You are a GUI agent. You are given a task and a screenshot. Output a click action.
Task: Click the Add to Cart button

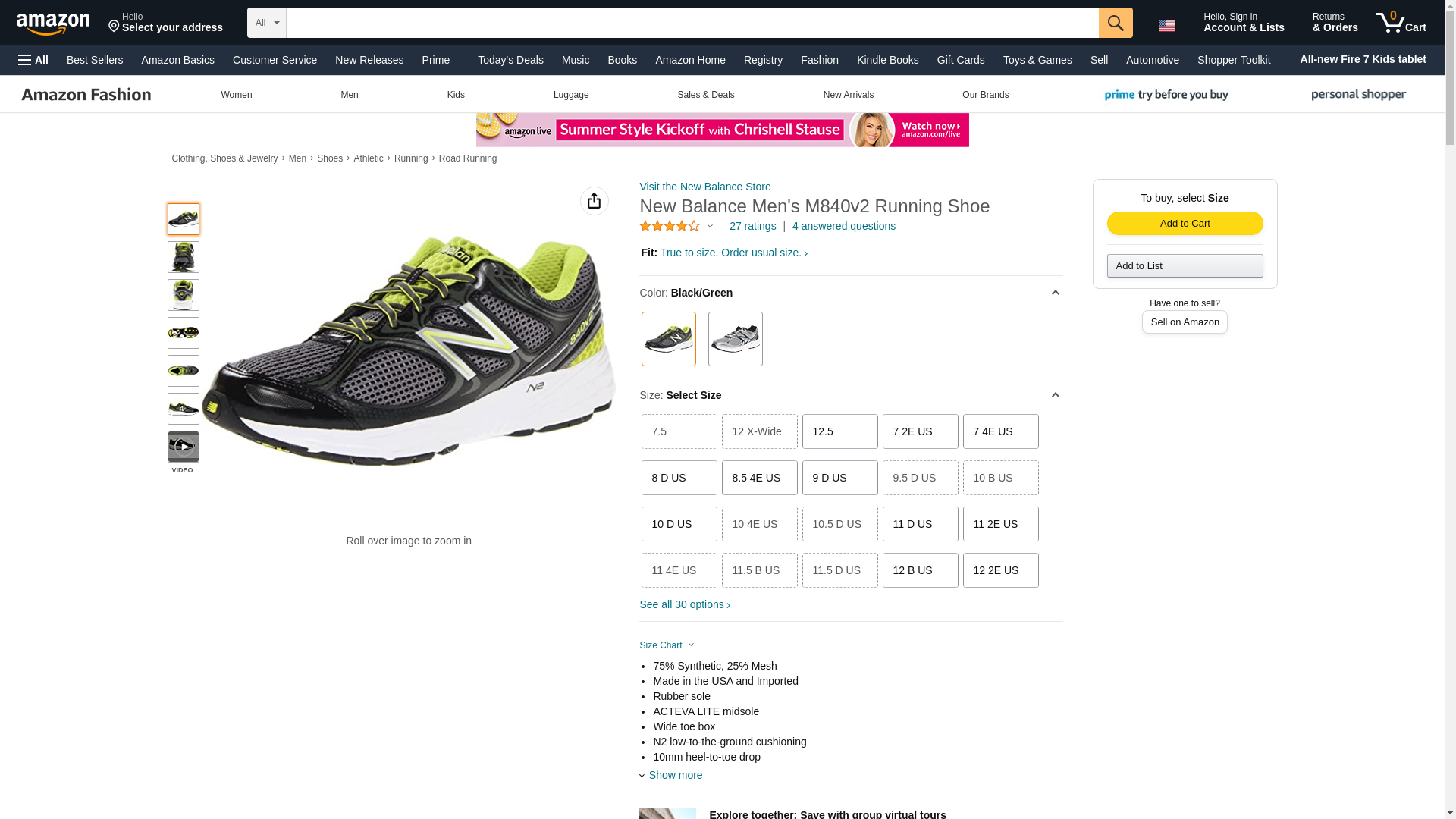click(x=1185, y=223)
